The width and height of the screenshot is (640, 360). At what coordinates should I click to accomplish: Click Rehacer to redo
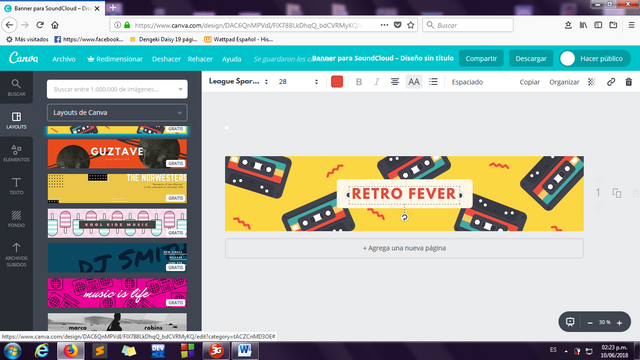coord(200,59)
